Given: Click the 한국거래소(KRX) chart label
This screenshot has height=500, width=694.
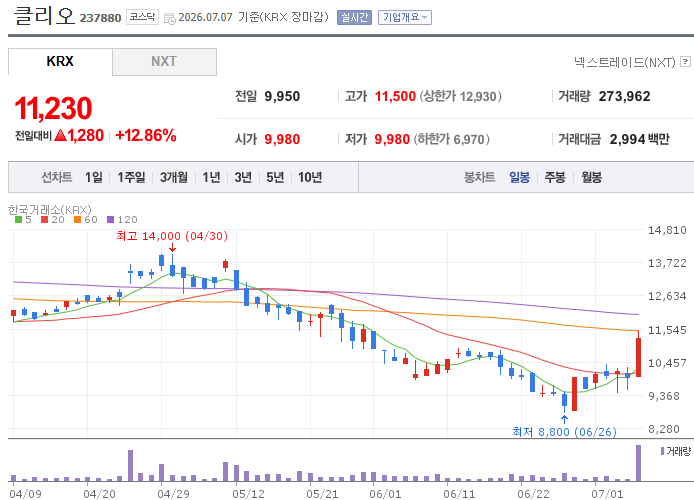Looking at the screenshot, I should pyautogui.click(x=50, y=209).
